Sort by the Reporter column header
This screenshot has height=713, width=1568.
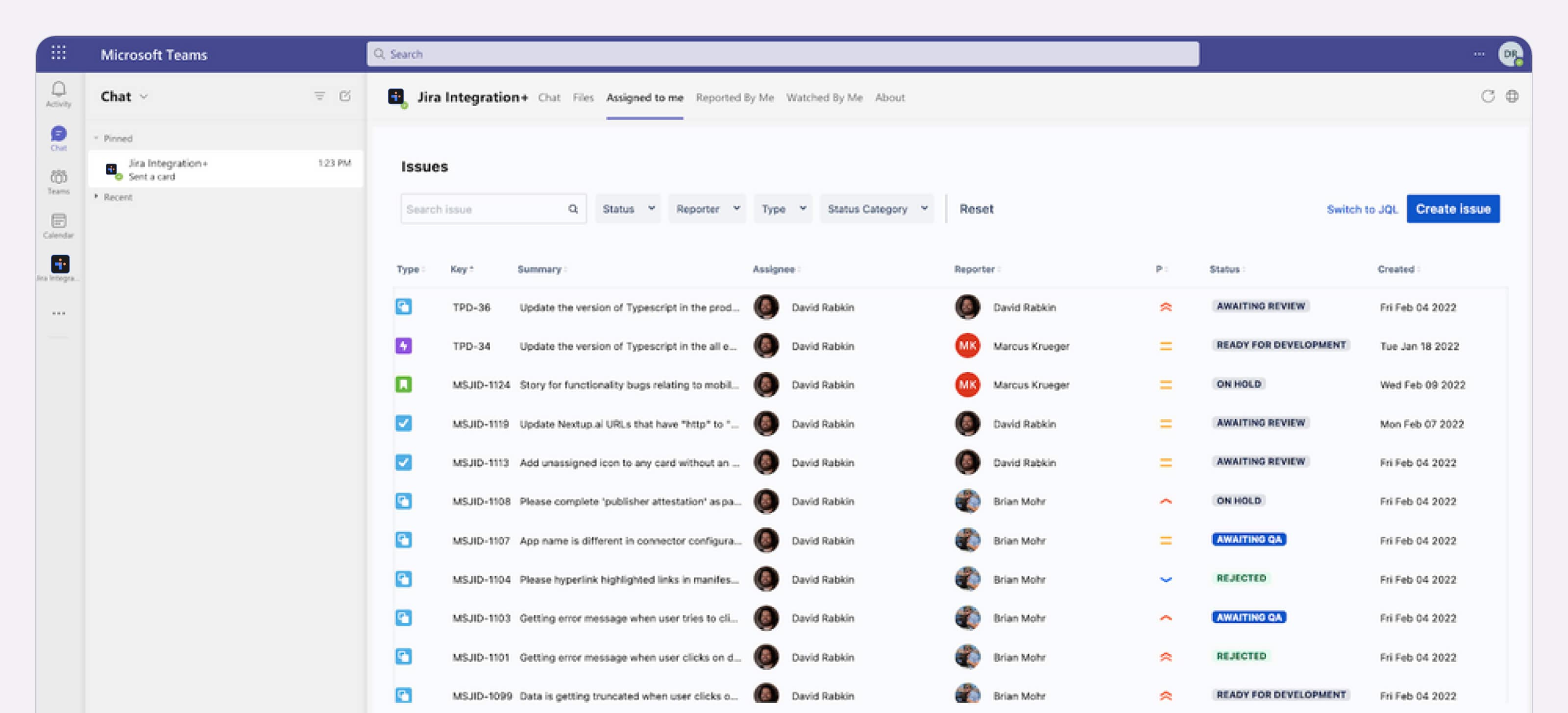tap(977, 269)
